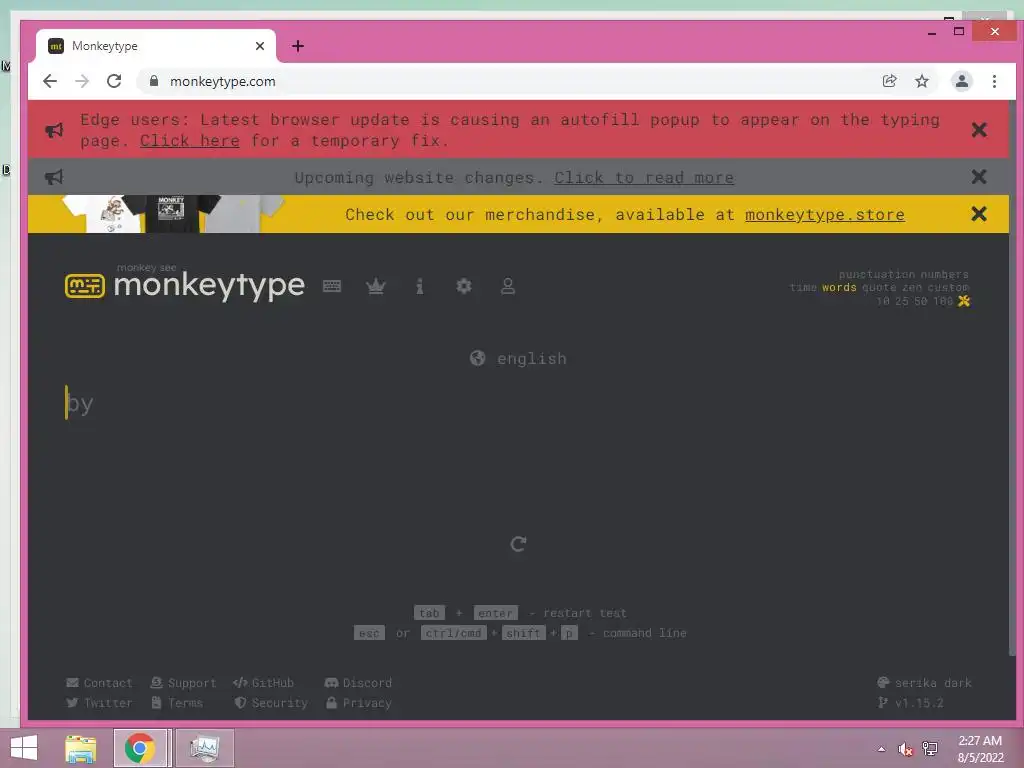Select custom test mode

coord(948,287)
